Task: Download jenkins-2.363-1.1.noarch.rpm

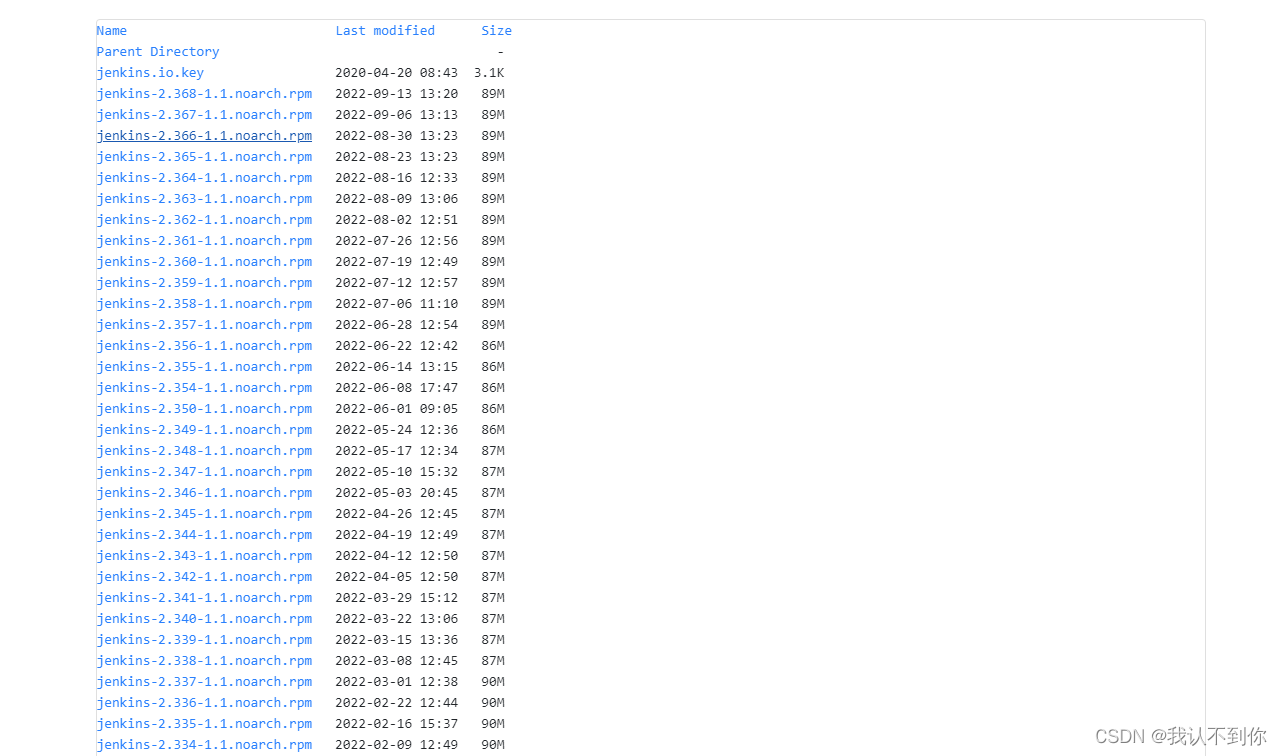Action: point(204,199)
